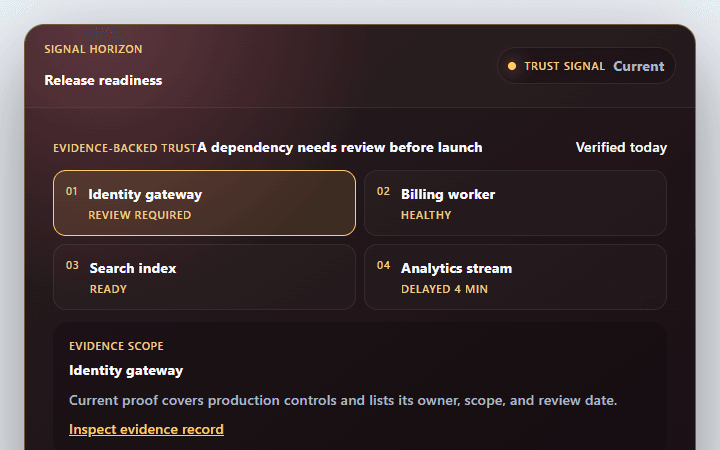Click the Delayed 4 Min status label

tap(444, 289)
